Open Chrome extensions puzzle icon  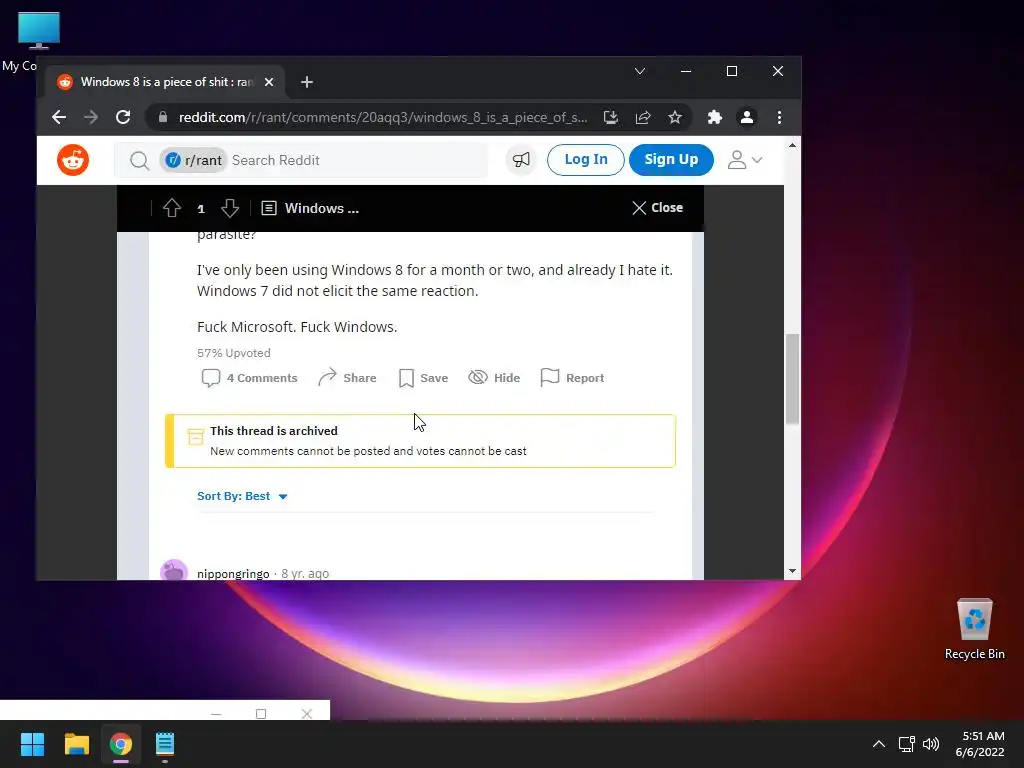(x=715, y=118)
